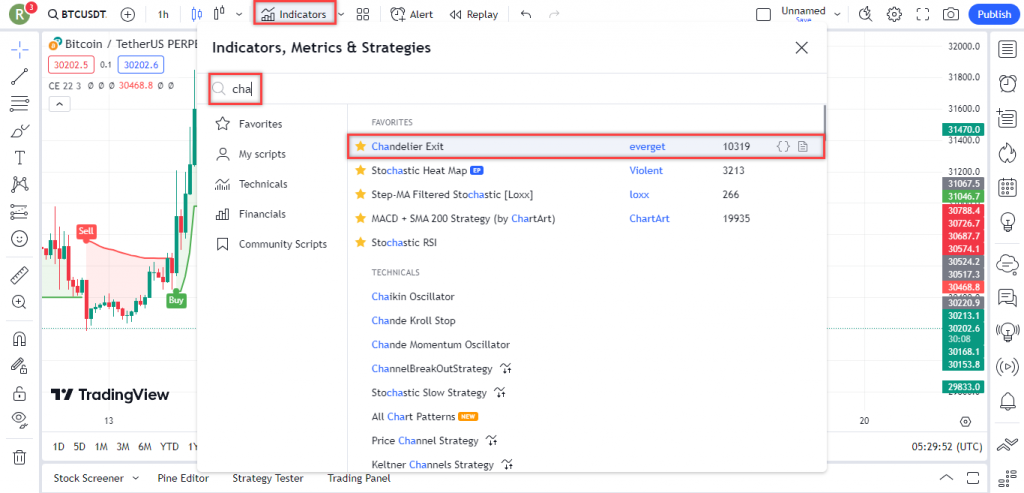The image size is (1024, 493).
Task: Activate the zoom in tool
Action: [x=20, y=302]
